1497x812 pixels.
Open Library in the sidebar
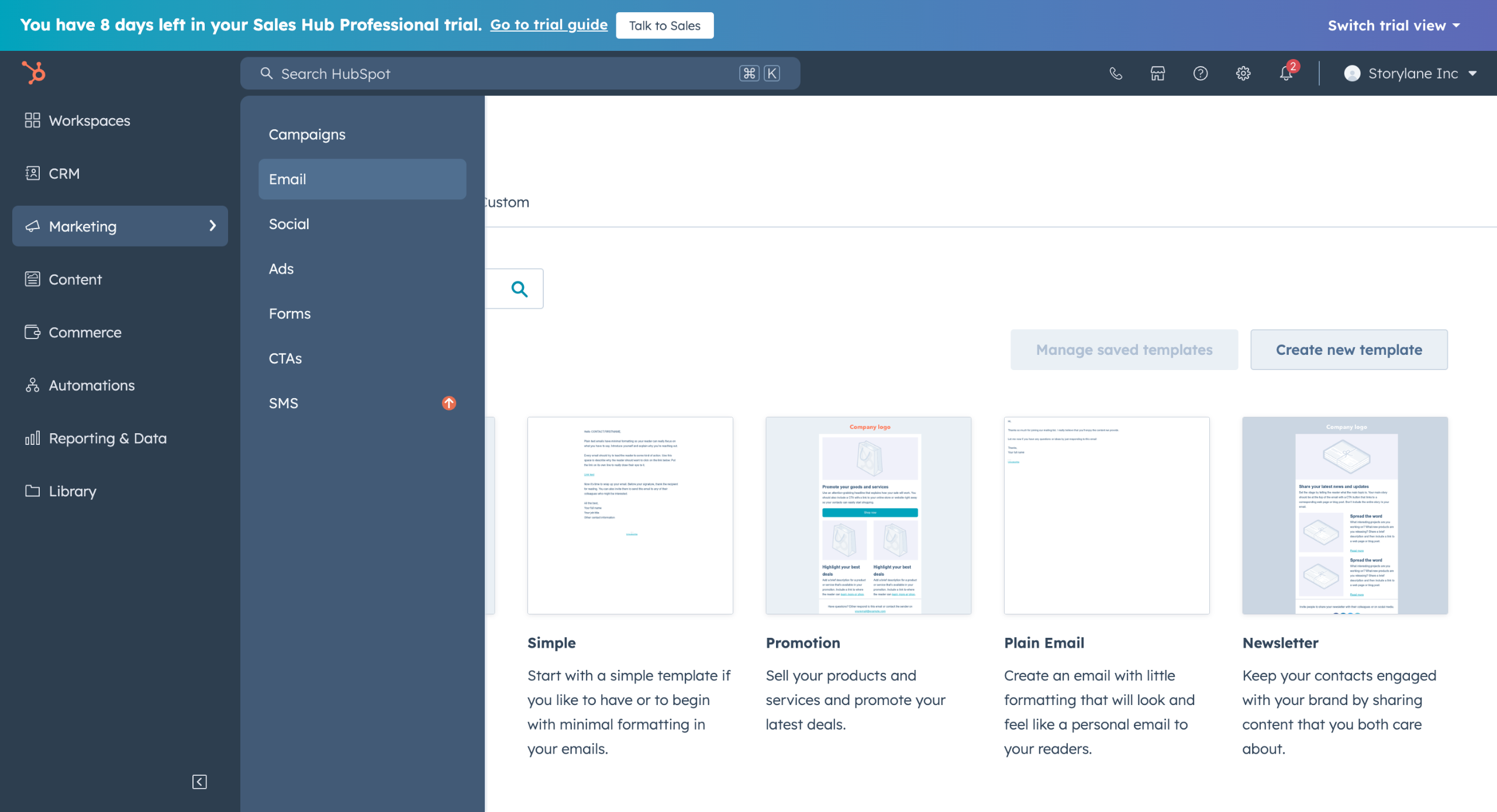[x=120, y=491]
